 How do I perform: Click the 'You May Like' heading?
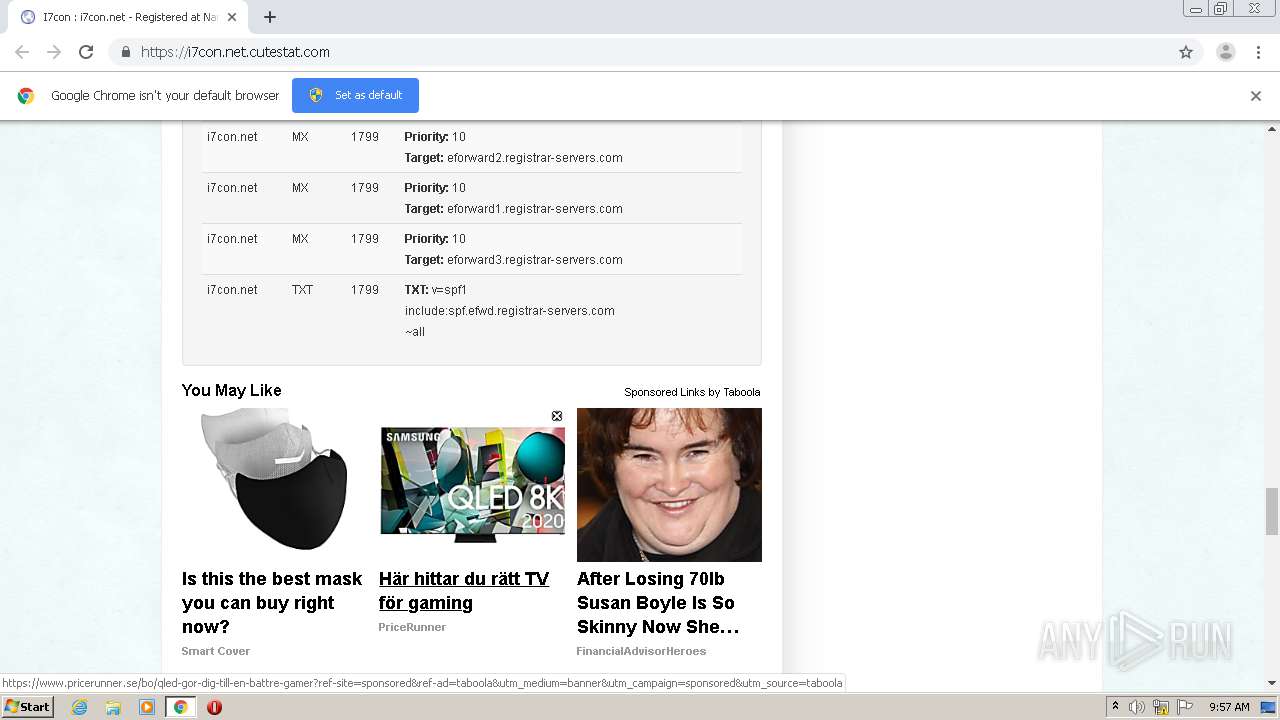click(231, 390)
